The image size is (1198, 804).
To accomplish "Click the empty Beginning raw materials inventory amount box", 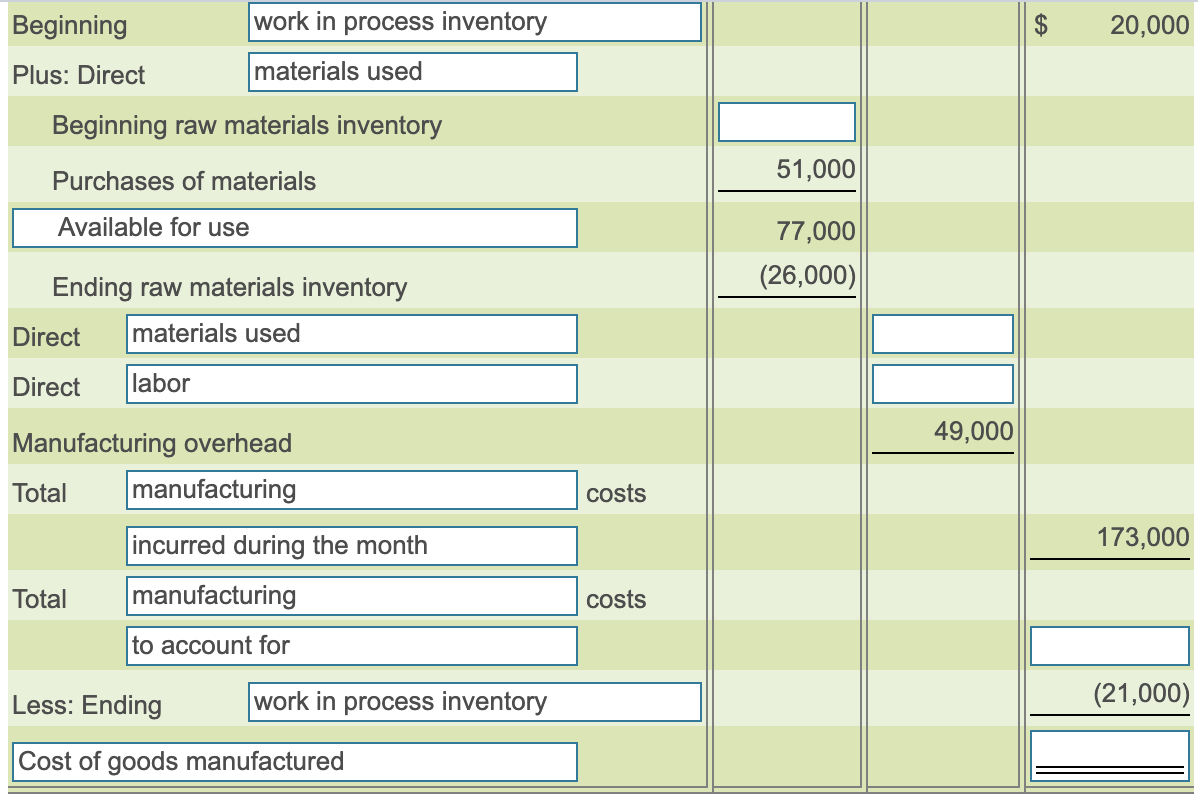I will pyautogui.click(x=786, y=121).
